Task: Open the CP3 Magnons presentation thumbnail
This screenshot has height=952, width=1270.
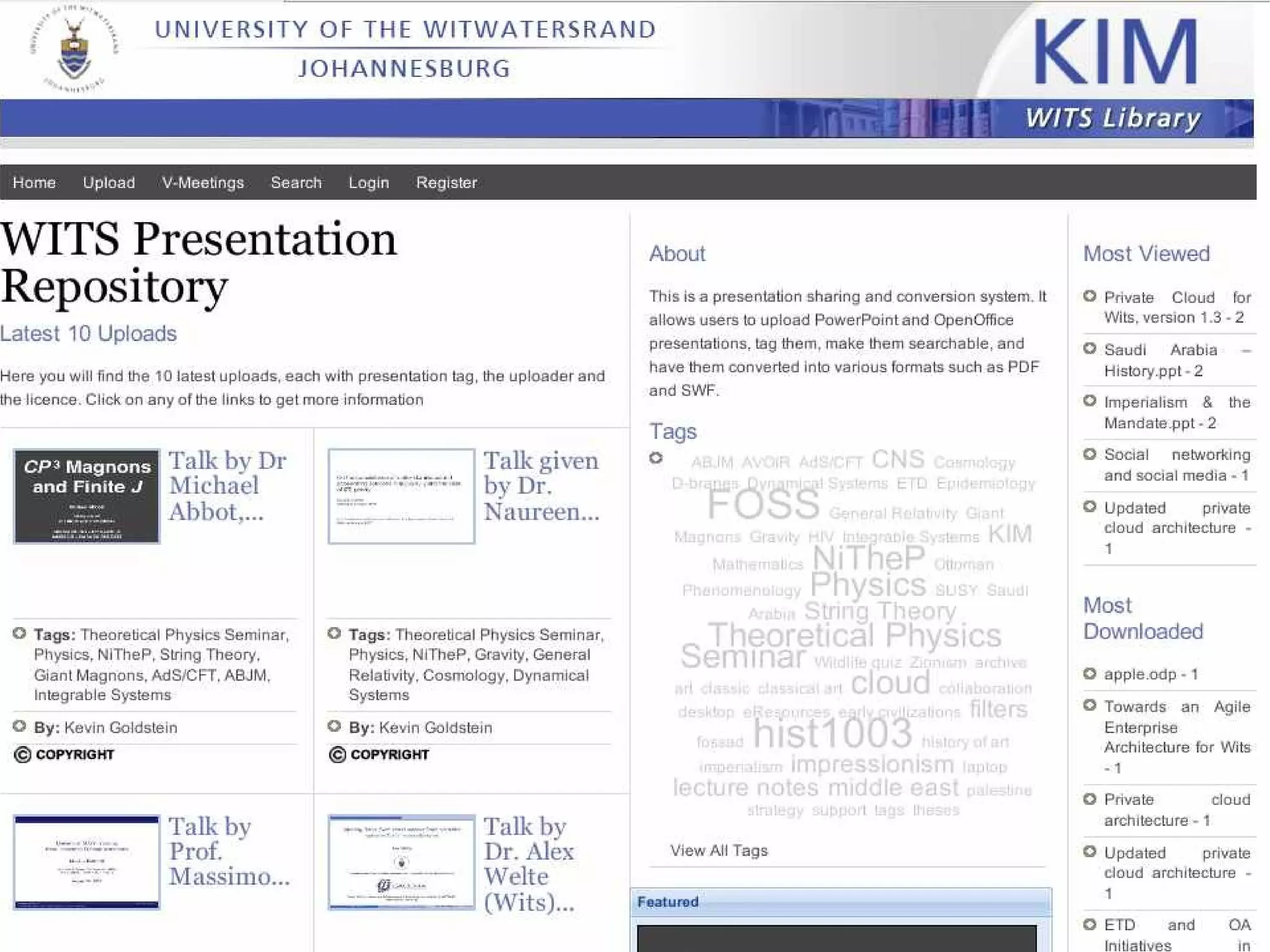Action: [87, 496]
